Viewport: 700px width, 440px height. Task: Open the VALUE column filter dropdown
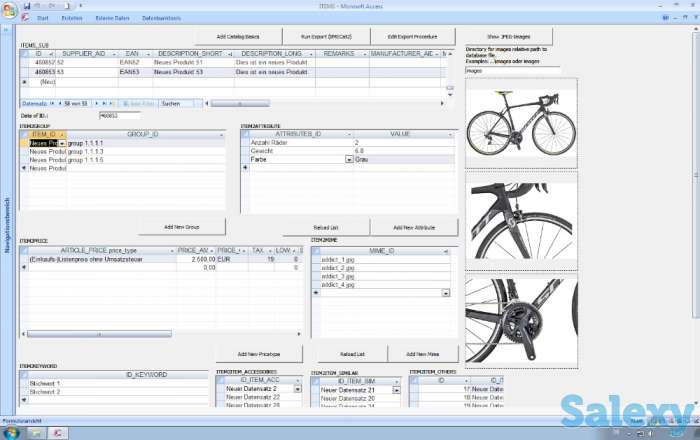[450, 134]
